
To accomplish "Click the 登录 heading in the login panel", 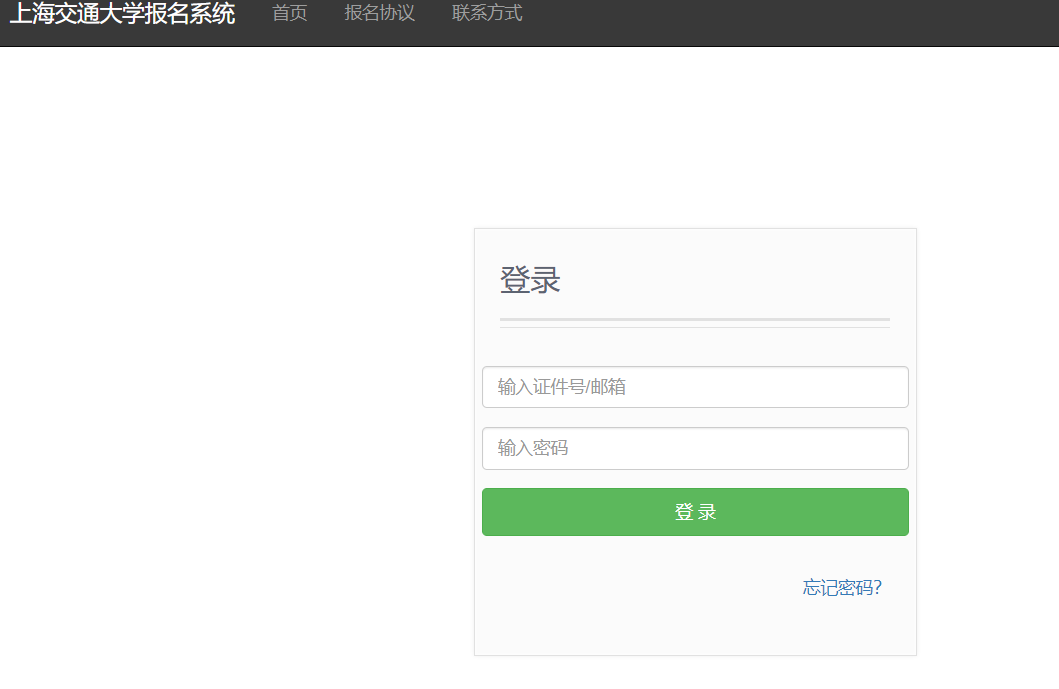I will tap(530, 280).
